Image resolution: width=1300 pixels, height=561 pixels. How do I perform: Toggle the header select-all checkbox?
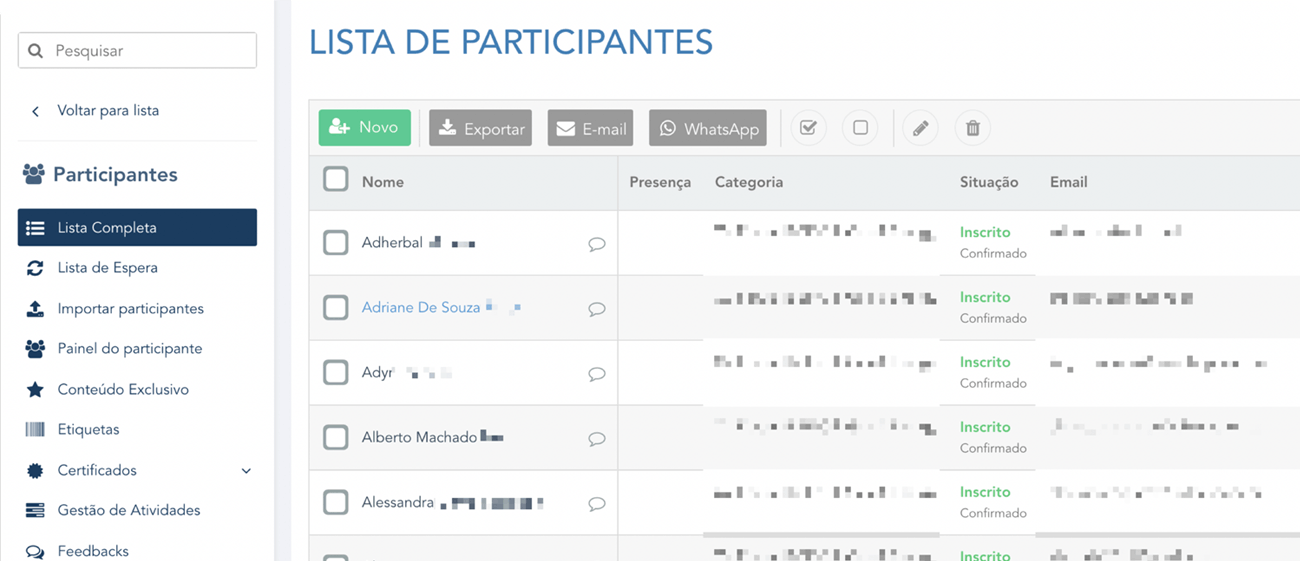pos(336,179)
